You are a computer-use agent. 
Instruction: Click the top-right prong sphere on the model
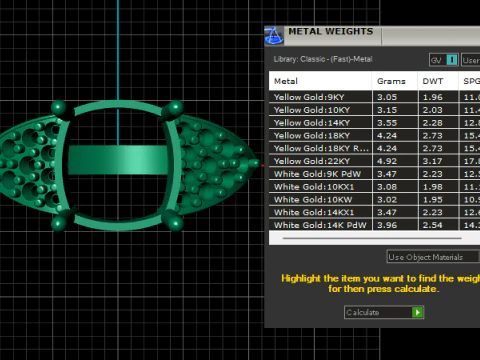click(175, 108)
